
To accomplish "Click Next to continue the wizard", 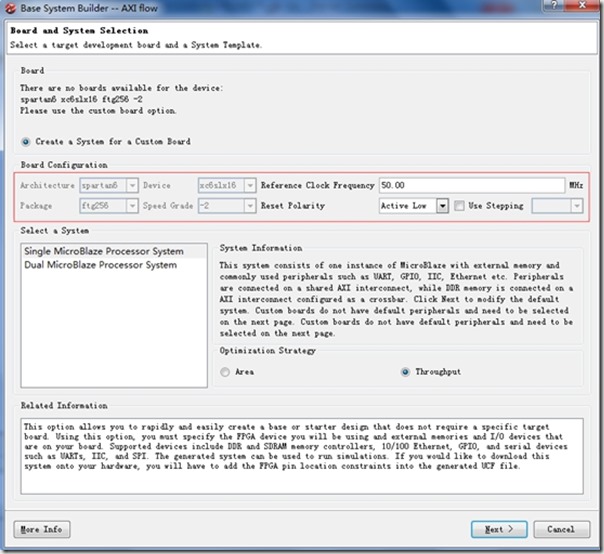I will [498, 528].
